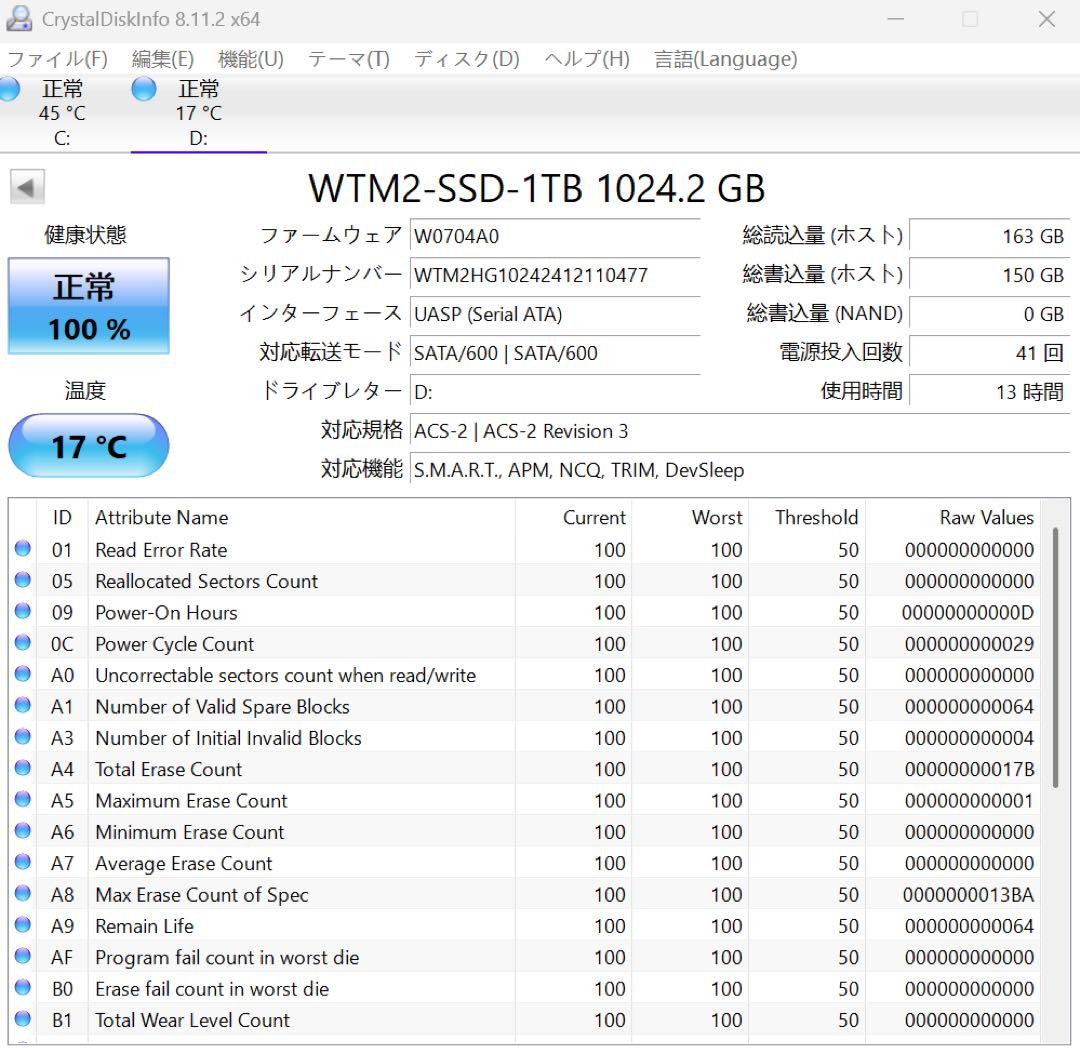Select the C: drive at 45 °C

(x=61, y=113)
